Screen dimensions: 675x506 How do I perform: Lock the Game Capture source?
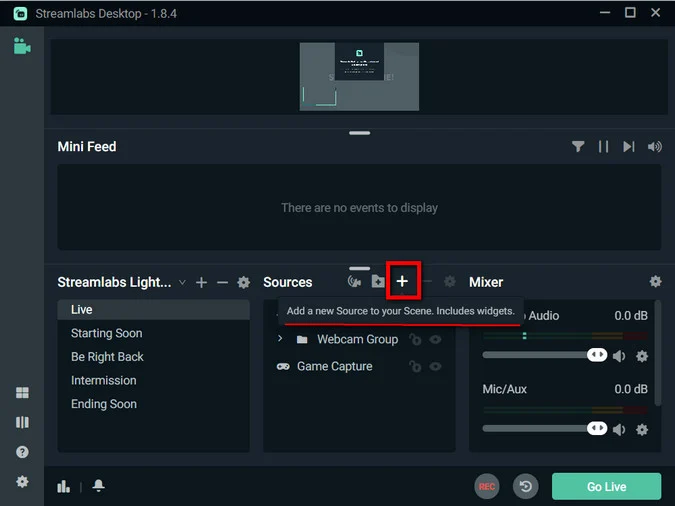[415, 366]
